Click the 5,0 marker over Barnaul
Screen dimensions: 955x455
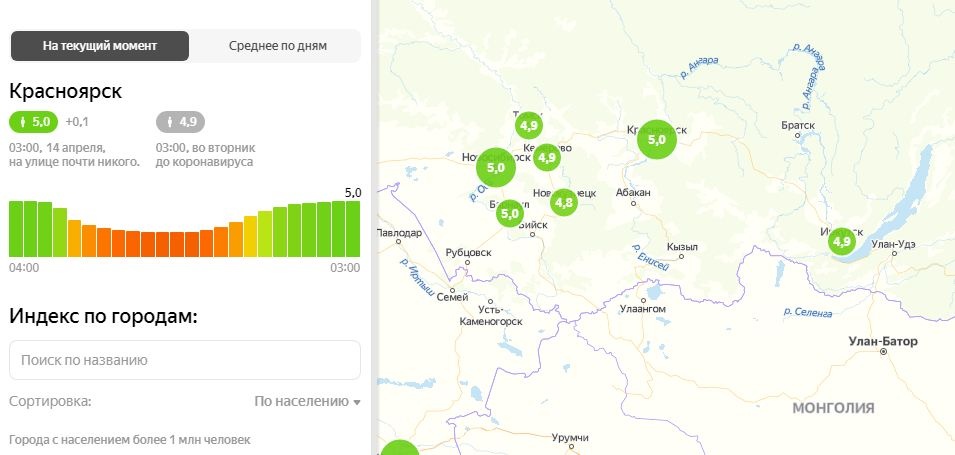(x=510, y=213)
